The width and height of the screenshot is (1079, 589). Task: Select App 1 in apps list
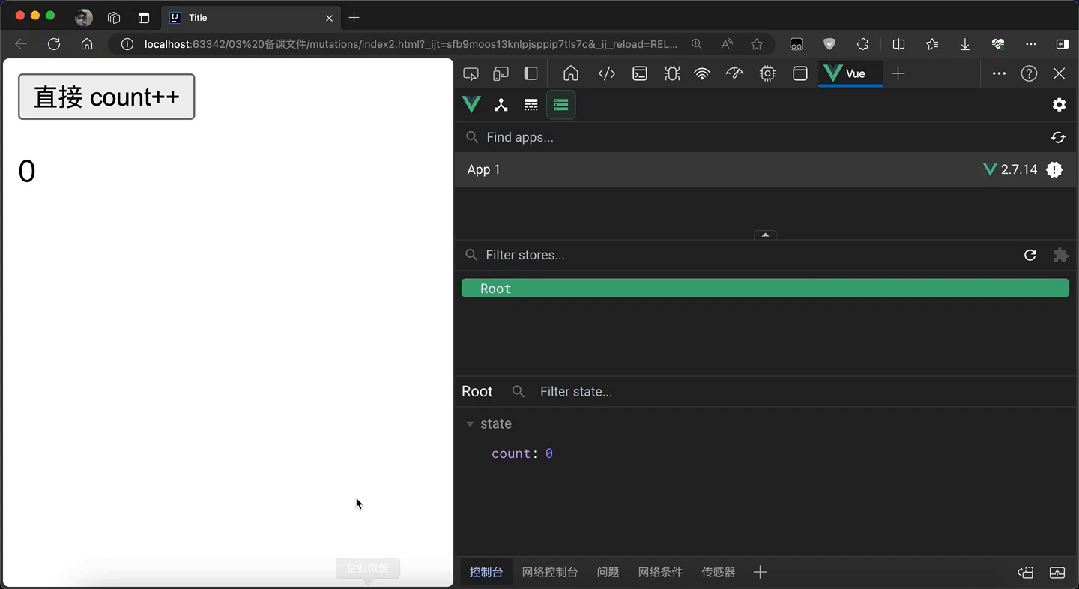pyautogui.click(x=765, y=169)
